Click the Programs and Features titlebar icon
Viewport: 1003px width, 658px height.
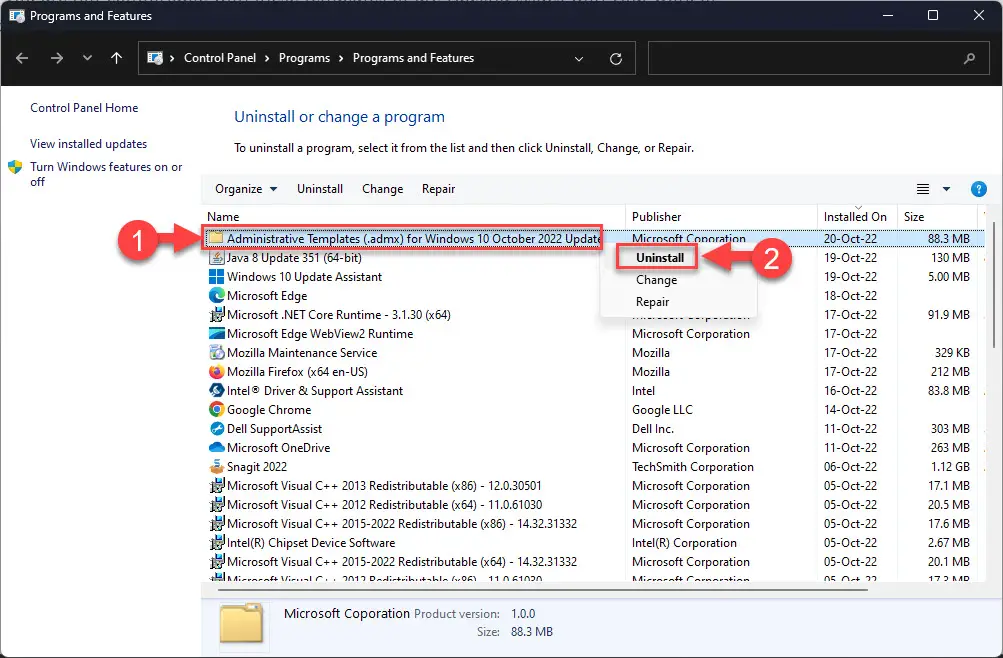17,15
